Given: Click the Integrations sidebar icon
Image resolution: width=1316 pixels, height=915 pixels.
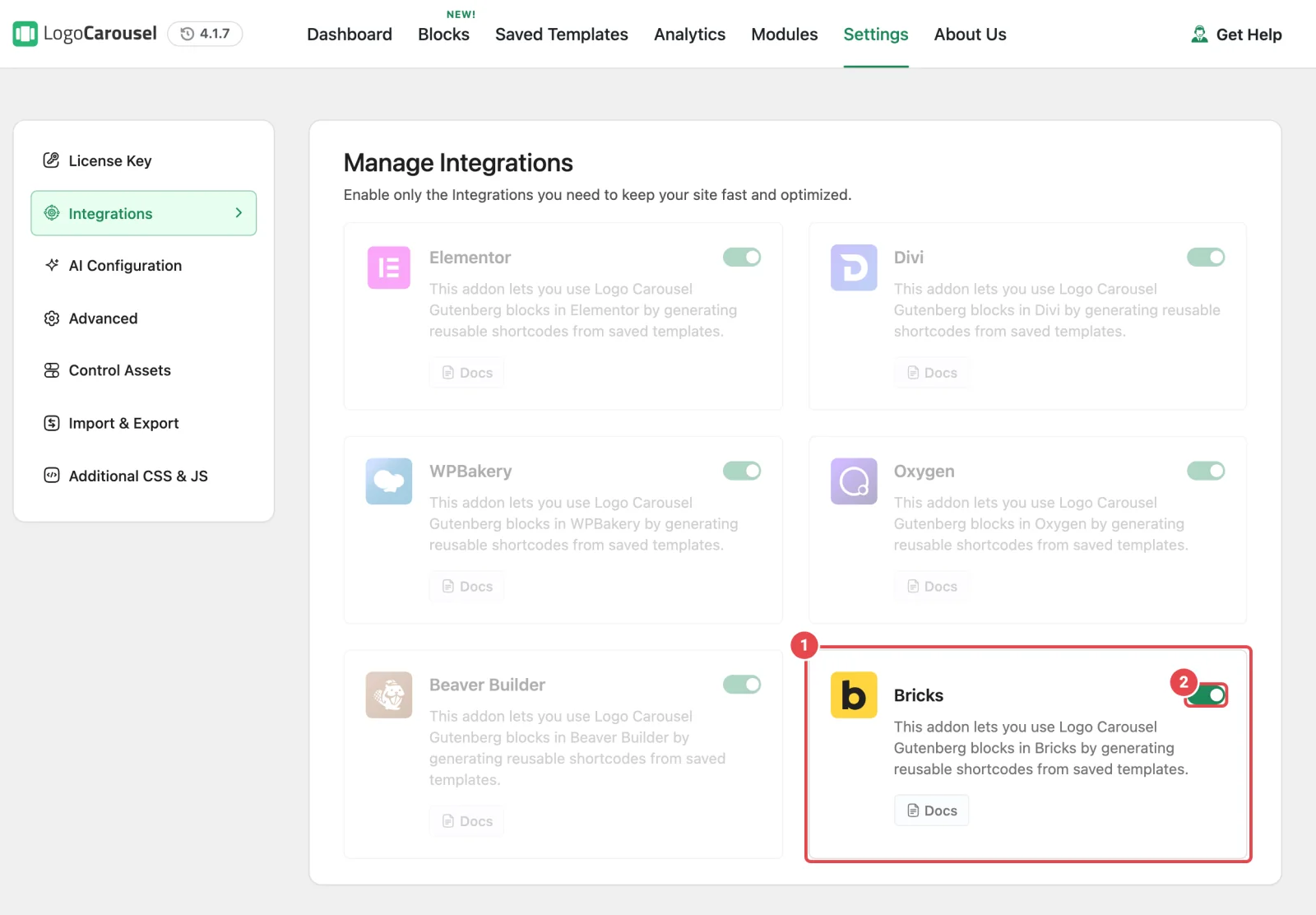Looking at the screenshot, I should pos(52,213).
